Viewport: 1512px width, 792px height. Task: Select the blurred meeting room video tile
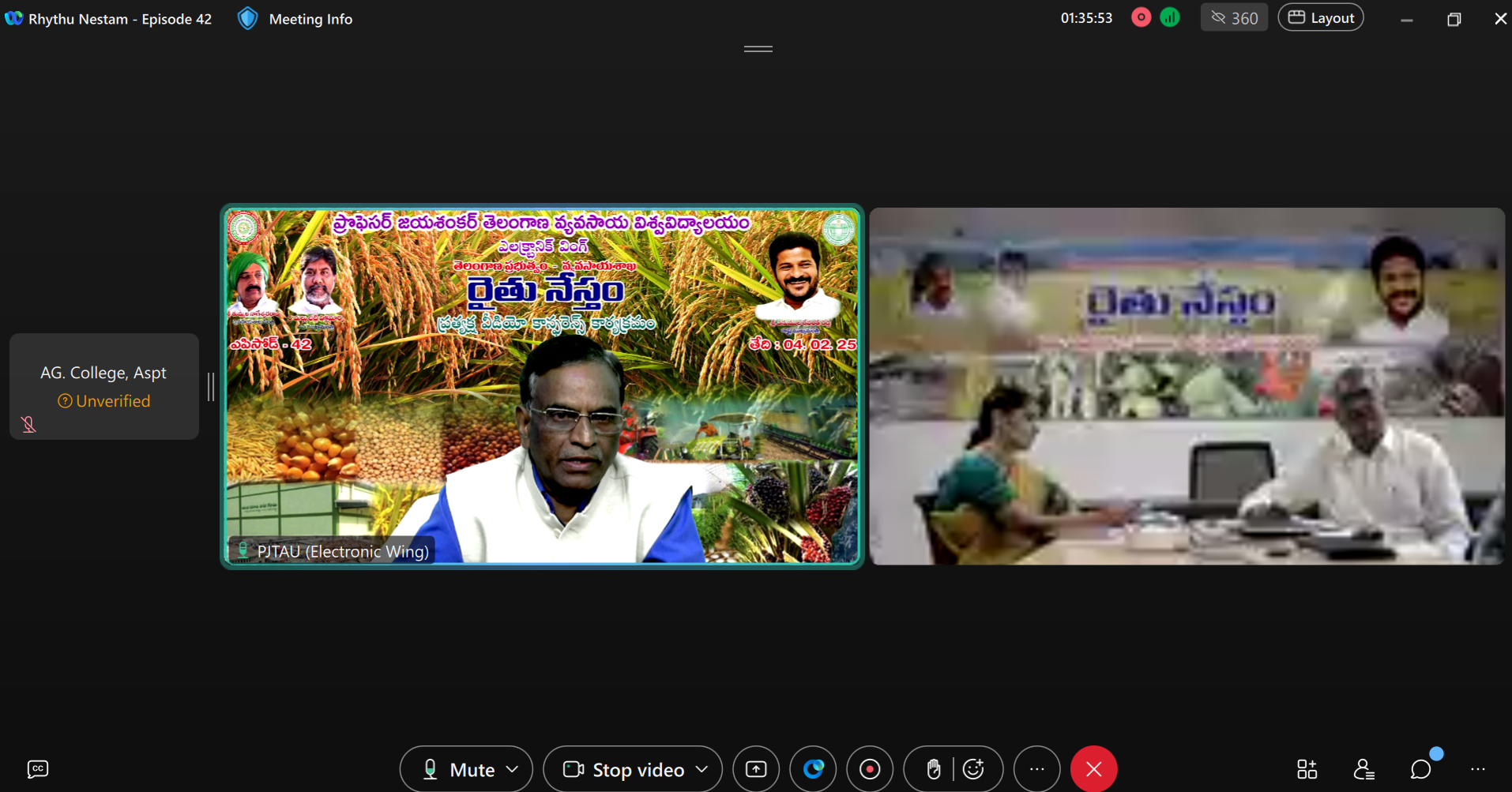point(1187,386)
